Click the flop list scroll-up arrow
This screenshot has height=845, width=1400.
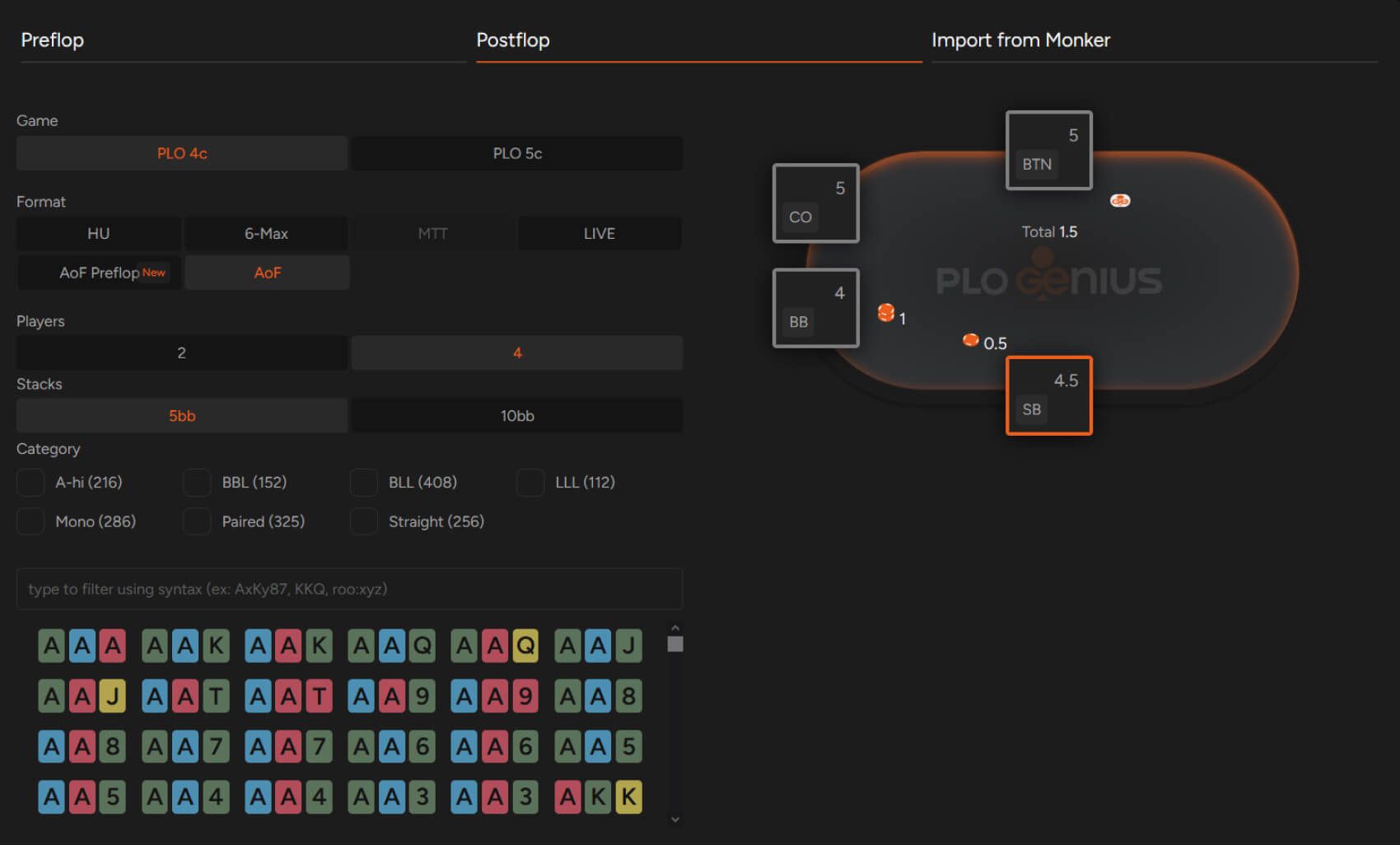pos(675,628)
